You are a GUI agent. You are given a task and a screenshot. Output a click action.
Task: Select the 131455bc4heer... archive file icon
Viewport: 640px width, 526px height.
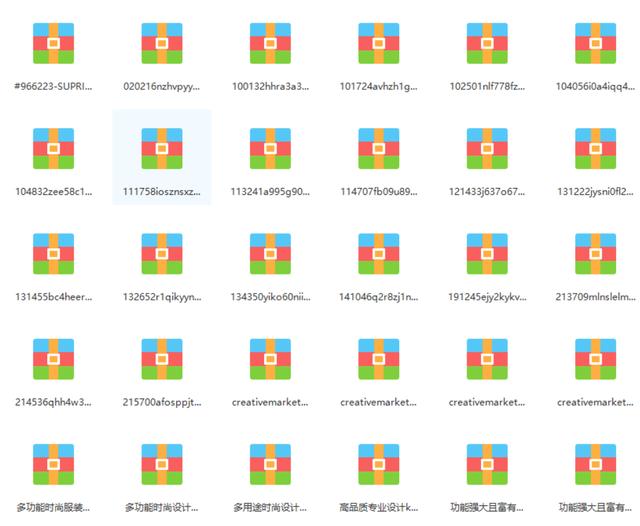(x=53, y=254)
